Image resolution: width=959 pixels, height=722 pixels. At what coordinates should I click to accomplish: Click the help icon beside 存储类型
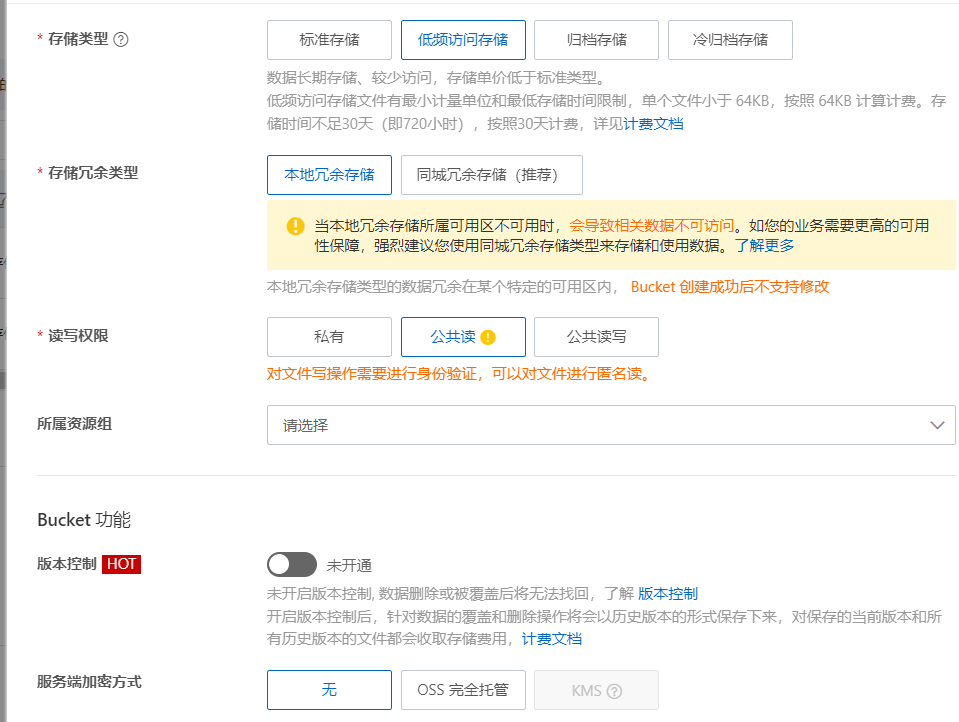click(121, 40)
